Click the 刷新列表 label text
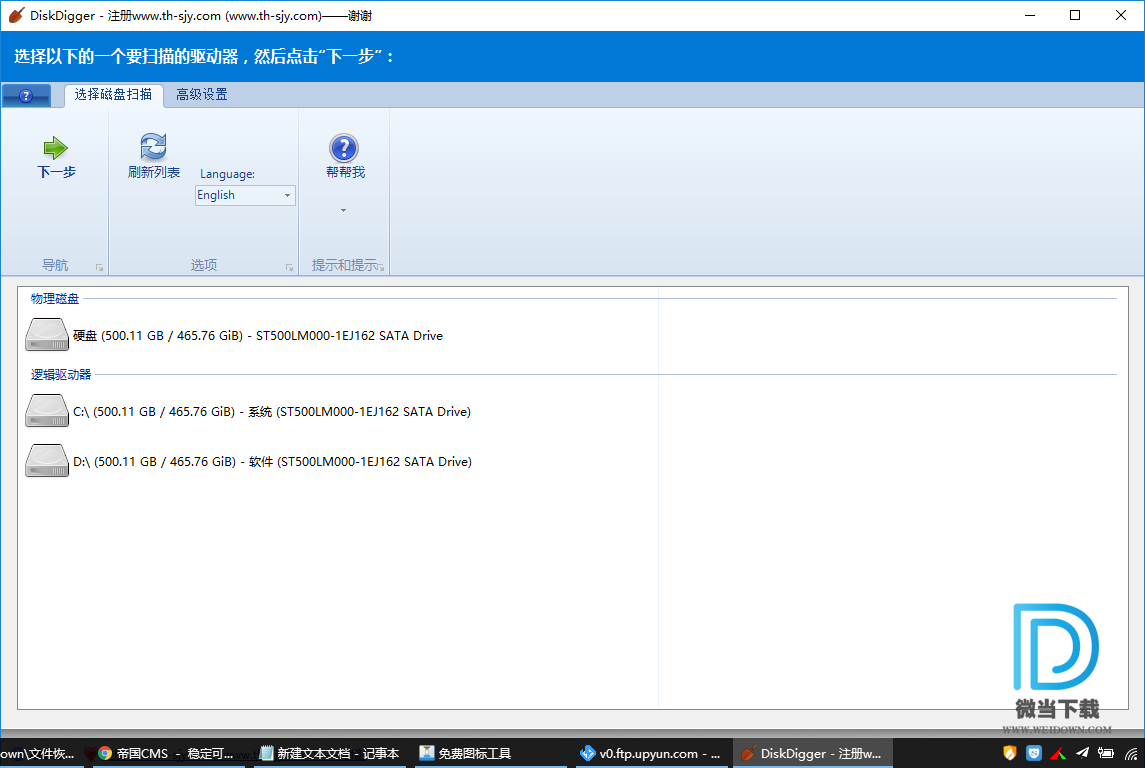The image size is (1145, 768). 153,172
